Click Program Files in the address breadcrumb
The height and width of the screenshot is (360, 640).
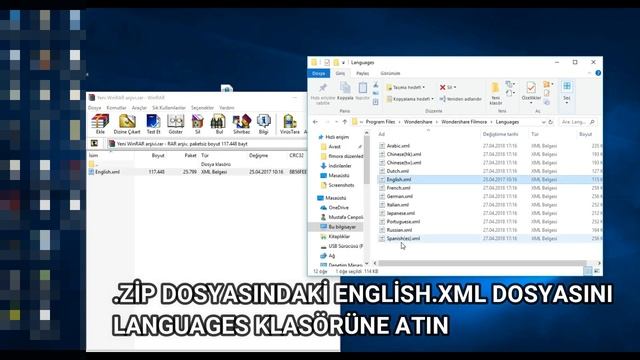coord(380,122)
